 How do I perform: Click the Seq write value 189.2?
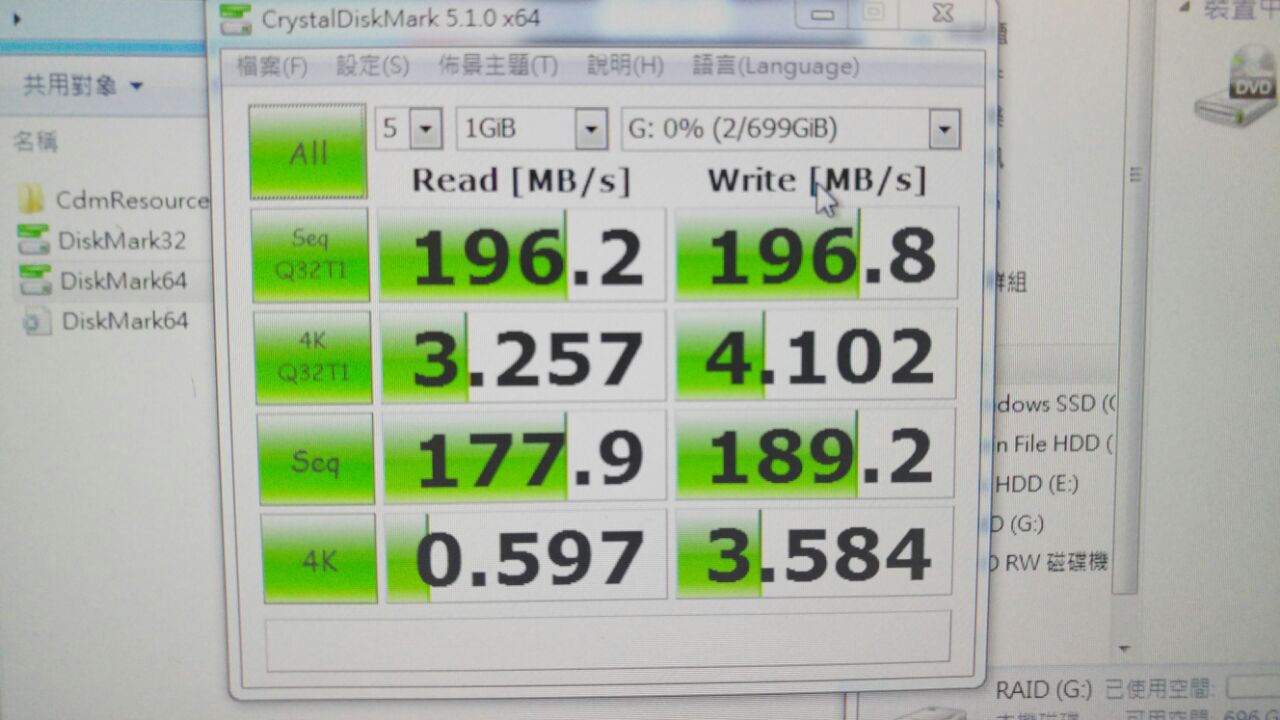(815, 453)
